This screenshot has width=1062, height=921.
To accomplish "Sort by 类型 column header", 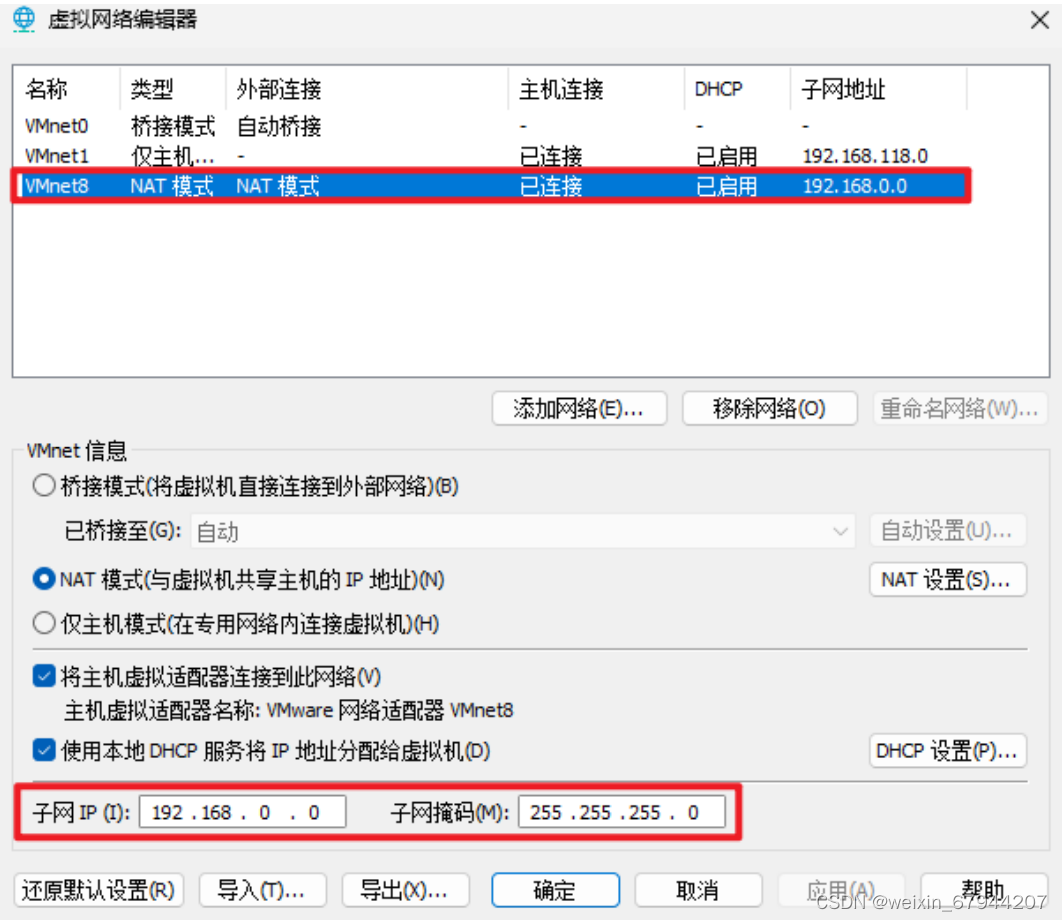I will tap(173, 89).
